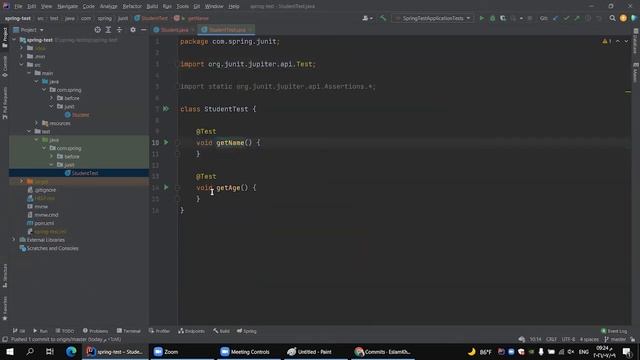Image resolution: width=640 pixels, height=360 pixels.
Task: Click the UTF-8 encoding status entry
Action: pyautogui.click(x=568, y=339)
